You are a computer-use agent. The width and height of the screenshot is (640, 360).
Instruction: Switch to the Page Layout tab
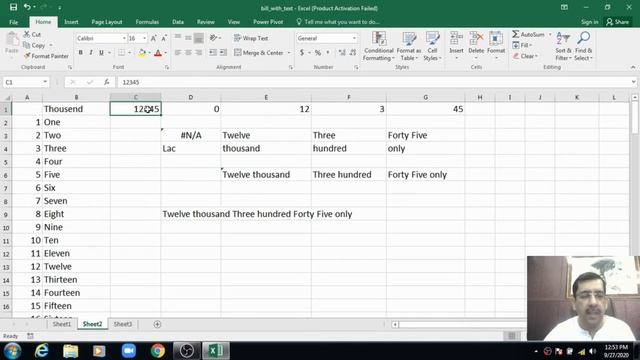coord(107,22)
